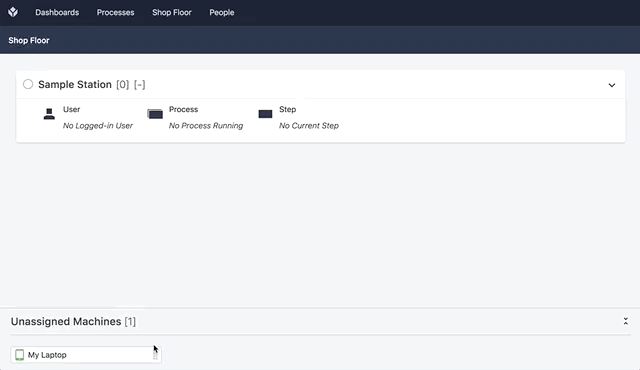
Task: Click the 'No Process Running' text
Action: click(x=206, y=126)
